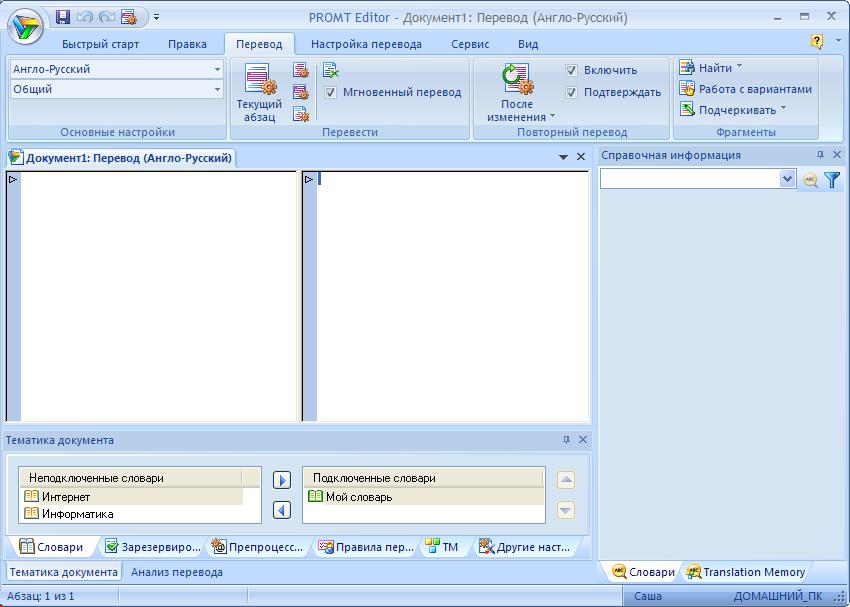Select the Тематика документа bottom tab

(63, 572)
